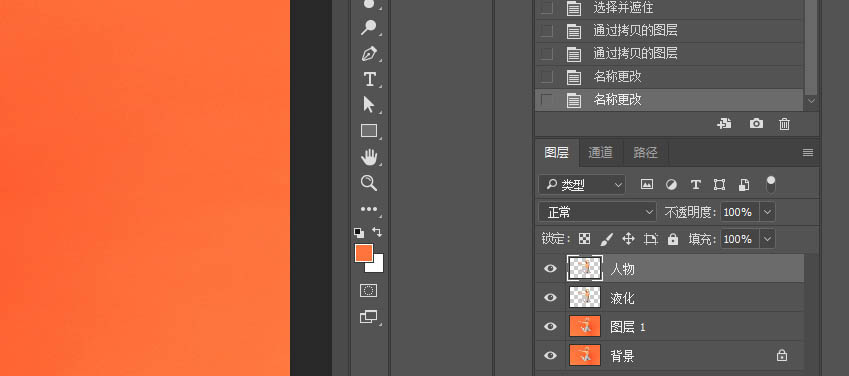
Task: Expand the 不透明度 opacity dropdown arrow
Action: click(767, 212)
